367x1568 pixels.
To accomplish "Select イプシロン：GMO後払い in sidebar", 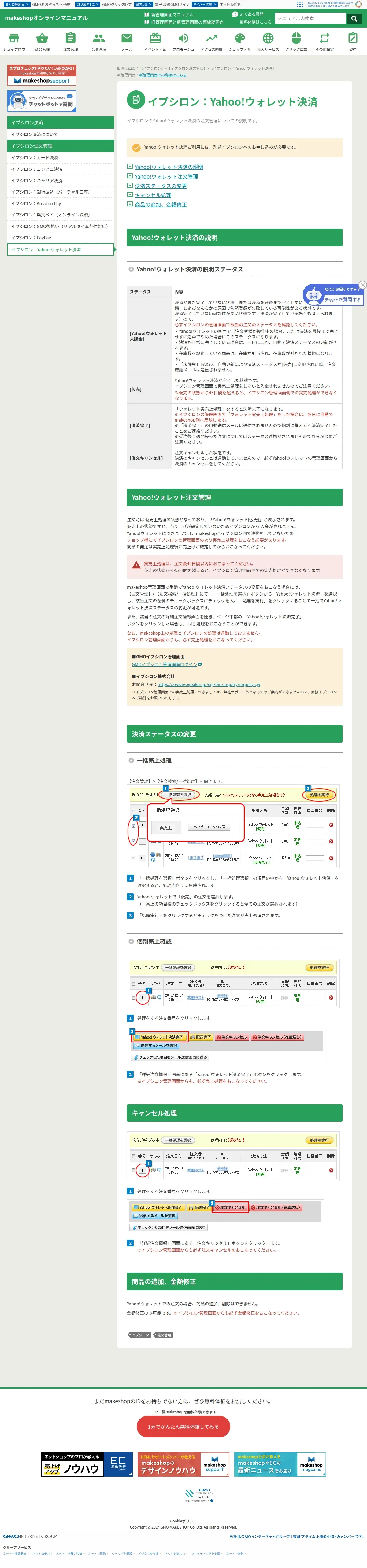I will (61, 227).
